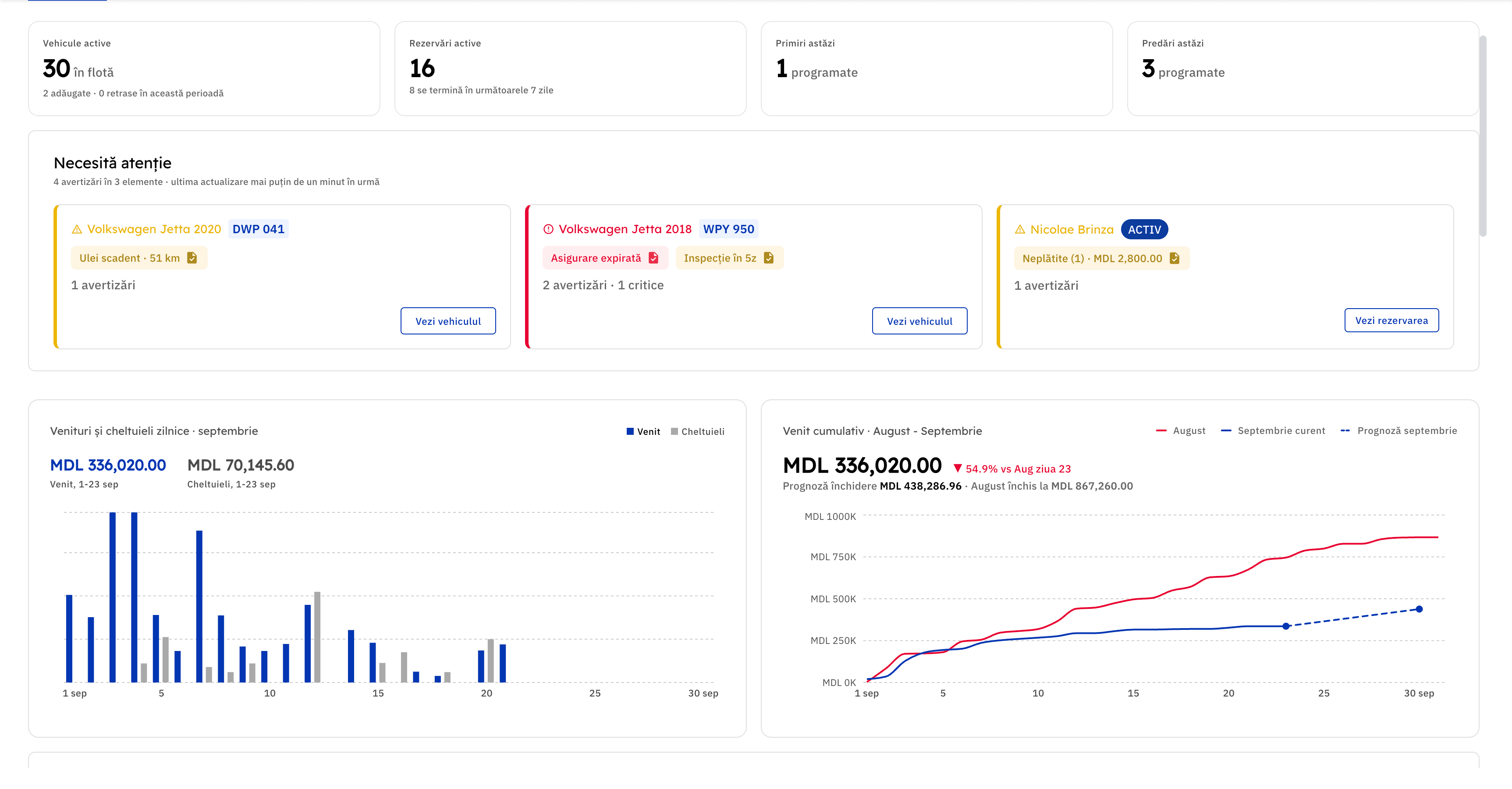Click the document icon in Neplătite badge
Screen dimensions: 1512x789
1175,258
